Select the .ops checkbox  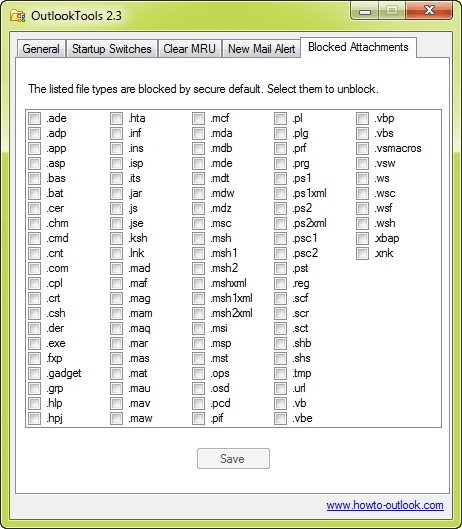[x=198, y=373]
